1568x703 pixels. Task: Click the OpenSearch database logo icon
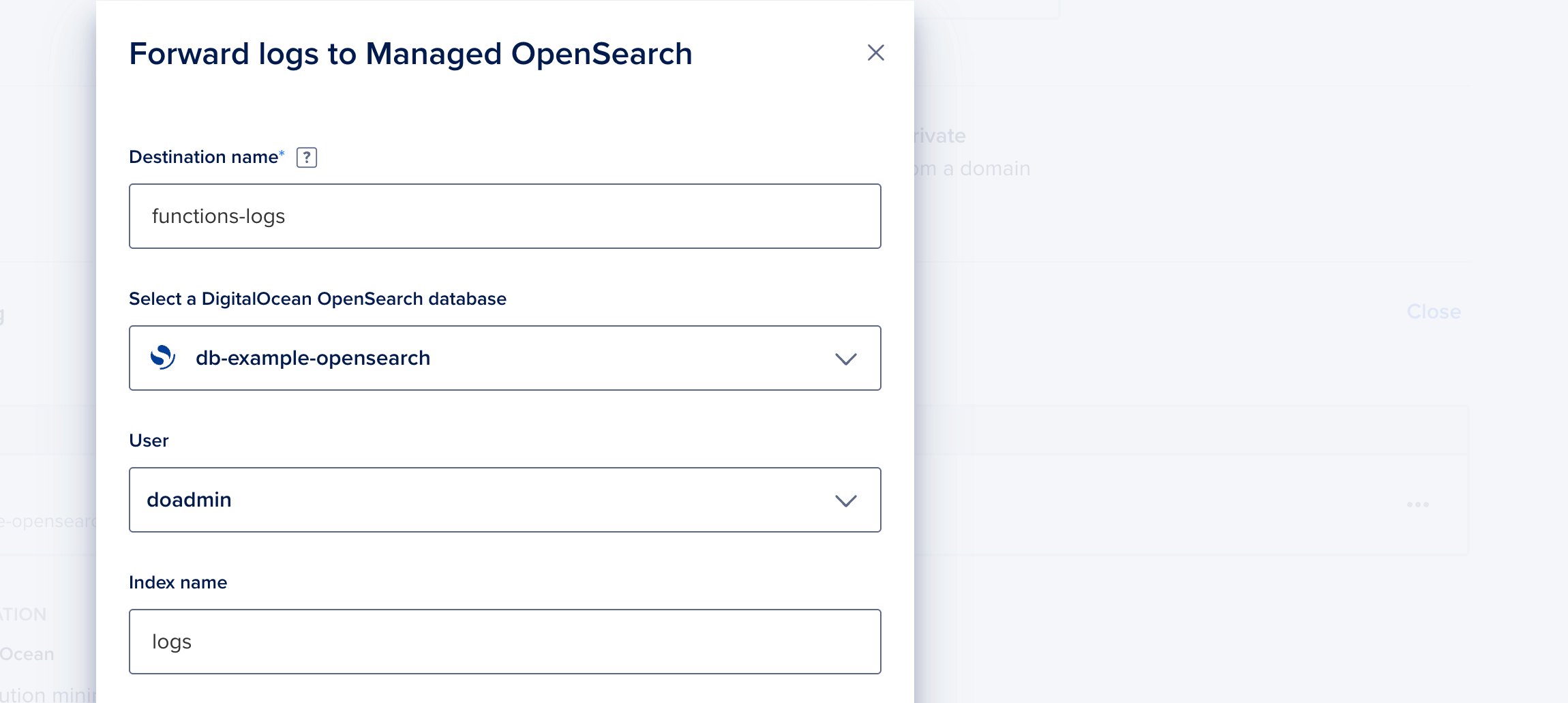point(162,357)
